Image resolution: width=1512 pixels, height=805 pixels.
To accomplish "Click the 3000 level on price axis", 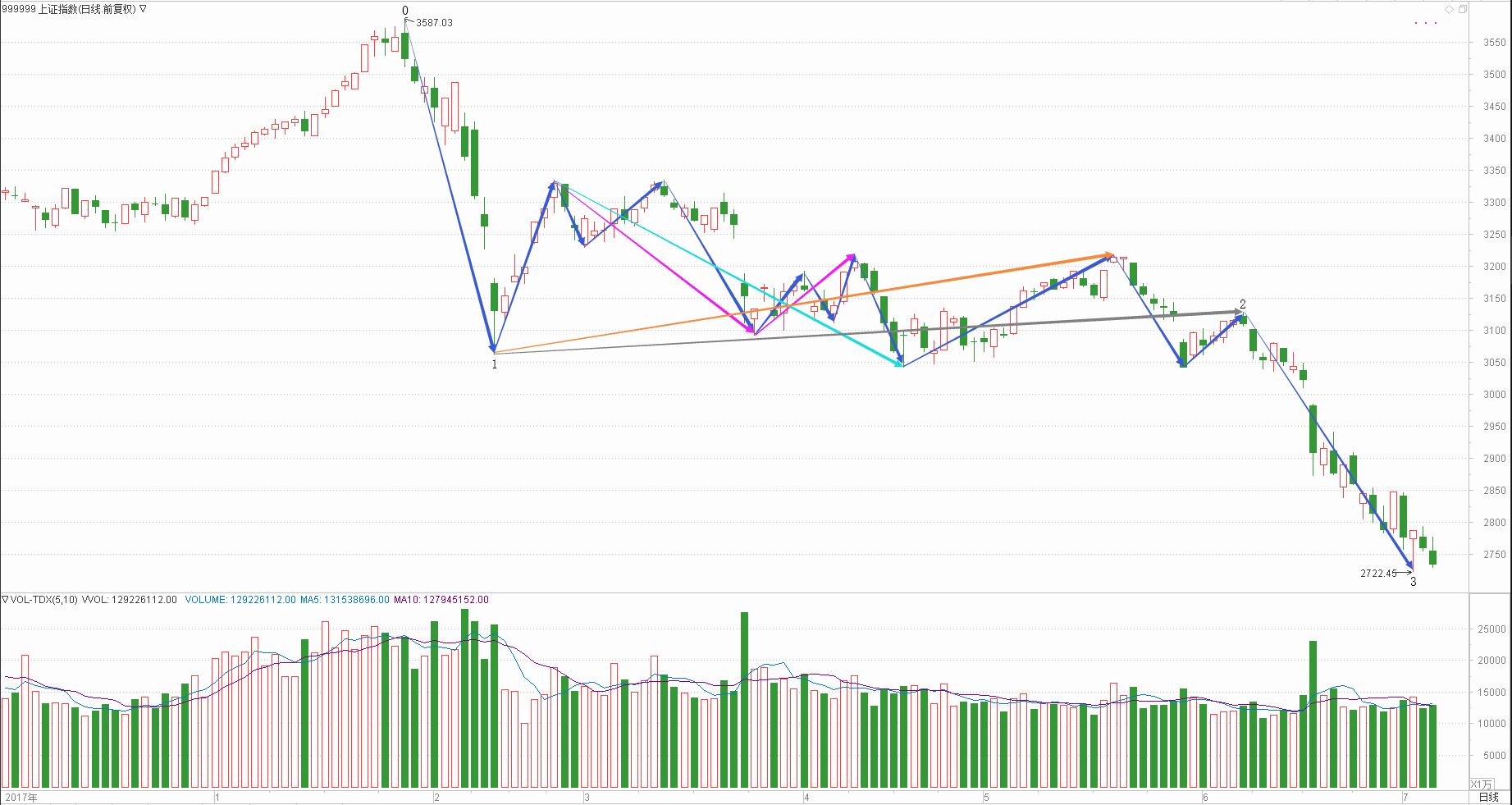I will [x=1494, y=395].
